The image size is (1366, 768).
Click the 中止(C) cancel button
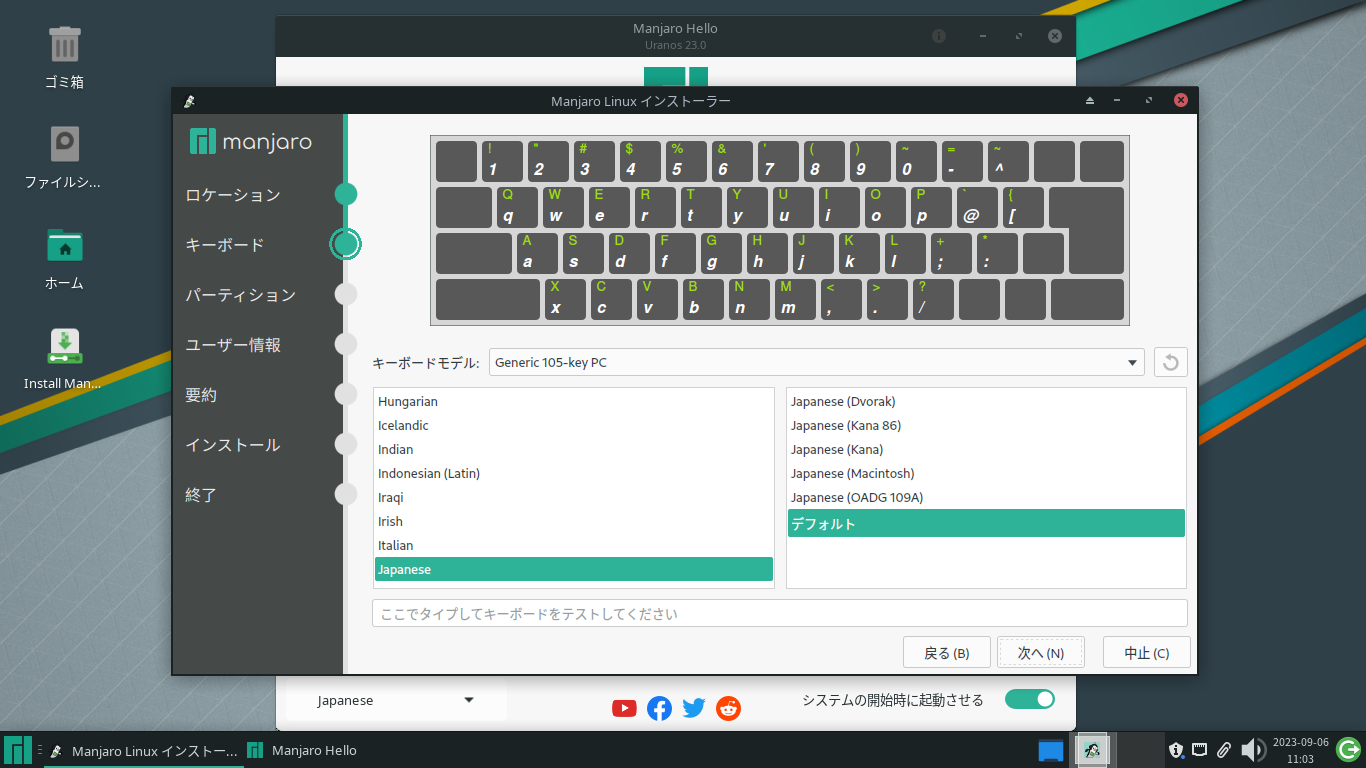[x=1147, y=652]
